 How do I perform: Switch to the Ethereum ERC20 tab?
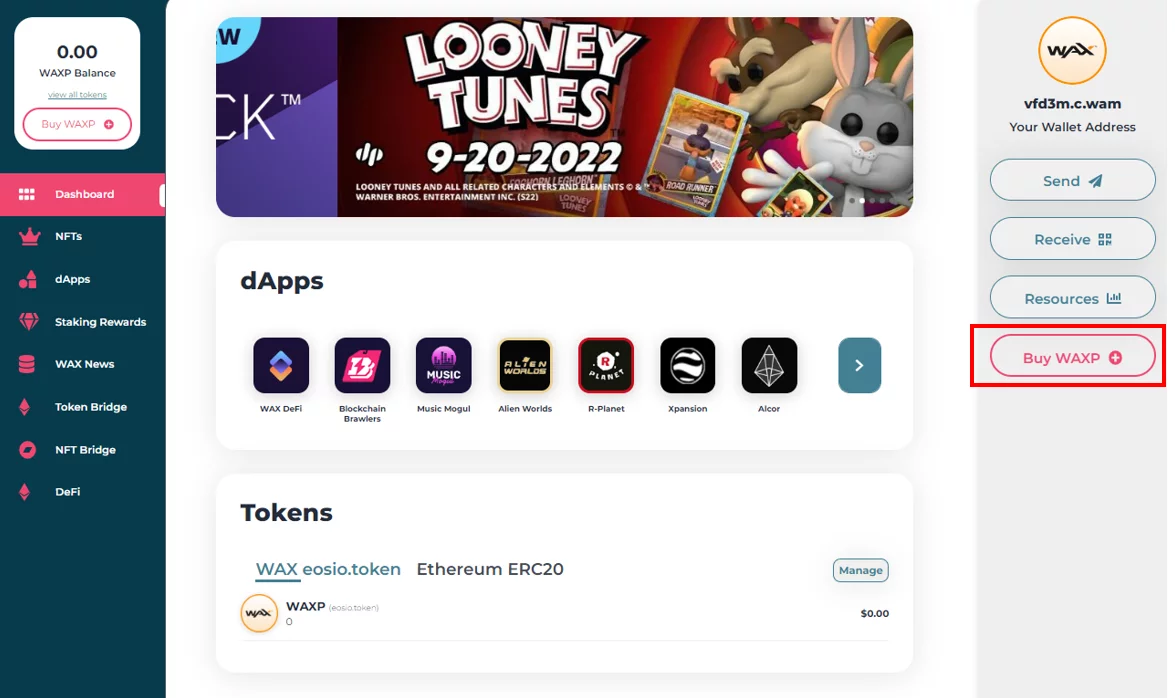490,569
